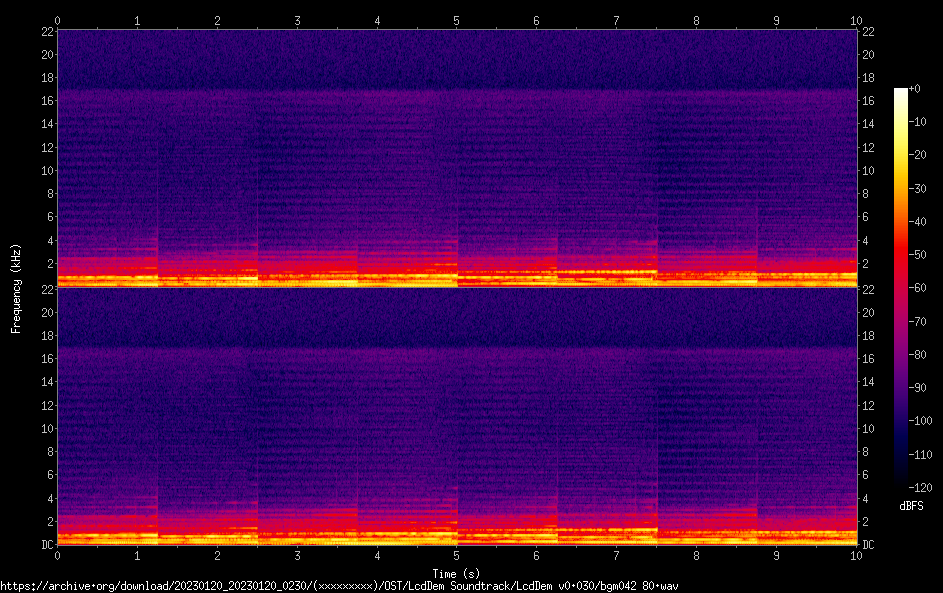Click the 10 second tick on bottom time axis
This screenshot has width=943, height=593.
(855, 555)
